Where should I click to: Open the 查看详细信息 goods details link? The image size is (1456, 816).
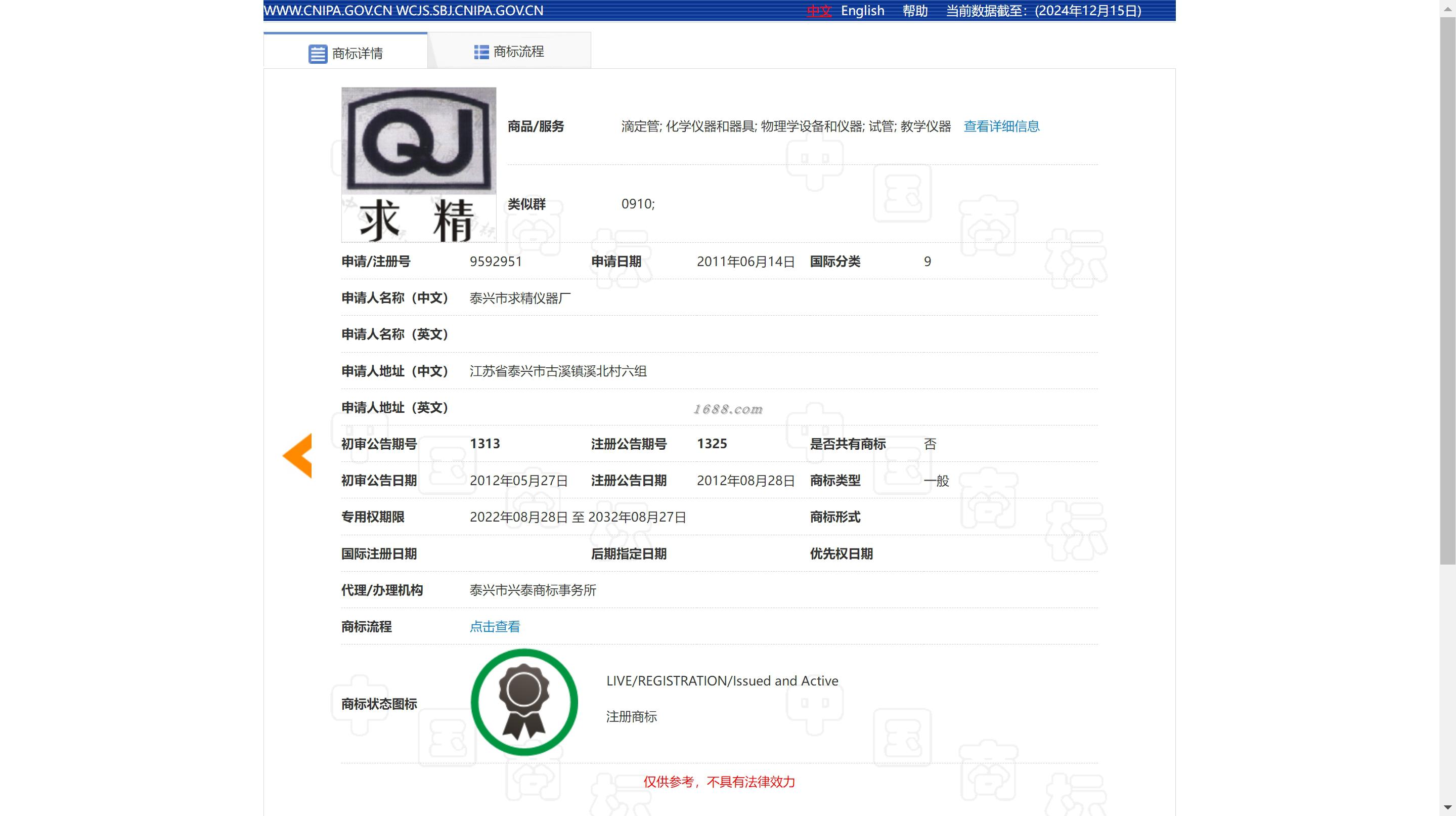(1001, 126)
